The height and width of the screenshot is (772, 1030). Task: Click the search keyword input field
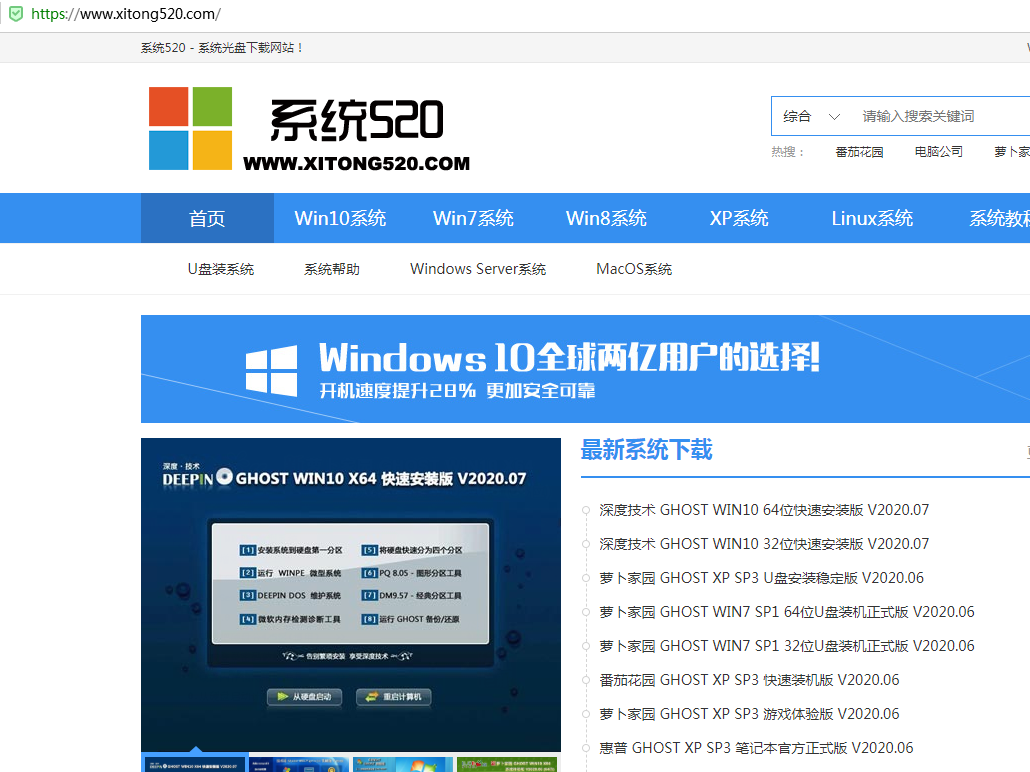(920, 115)
